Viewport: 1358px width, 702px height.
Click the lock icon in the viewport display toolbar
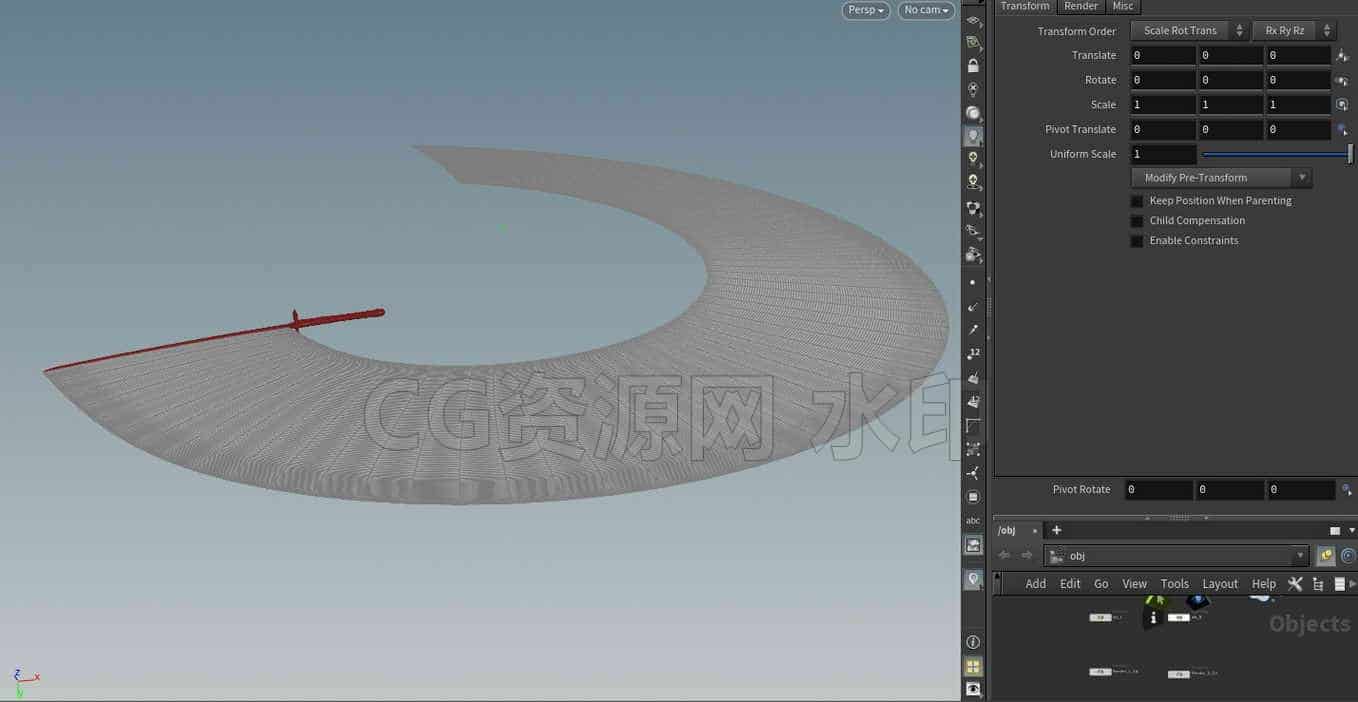(x=973, y=66)
